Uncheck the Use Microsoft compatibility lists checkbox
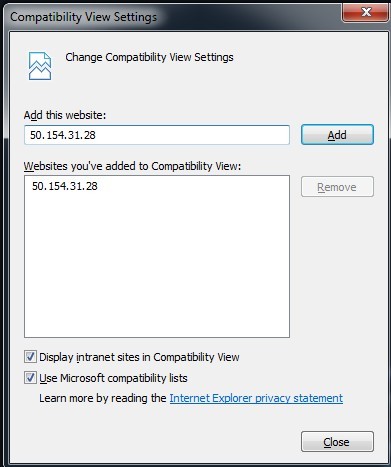391x467 pixels. (30, 378)
